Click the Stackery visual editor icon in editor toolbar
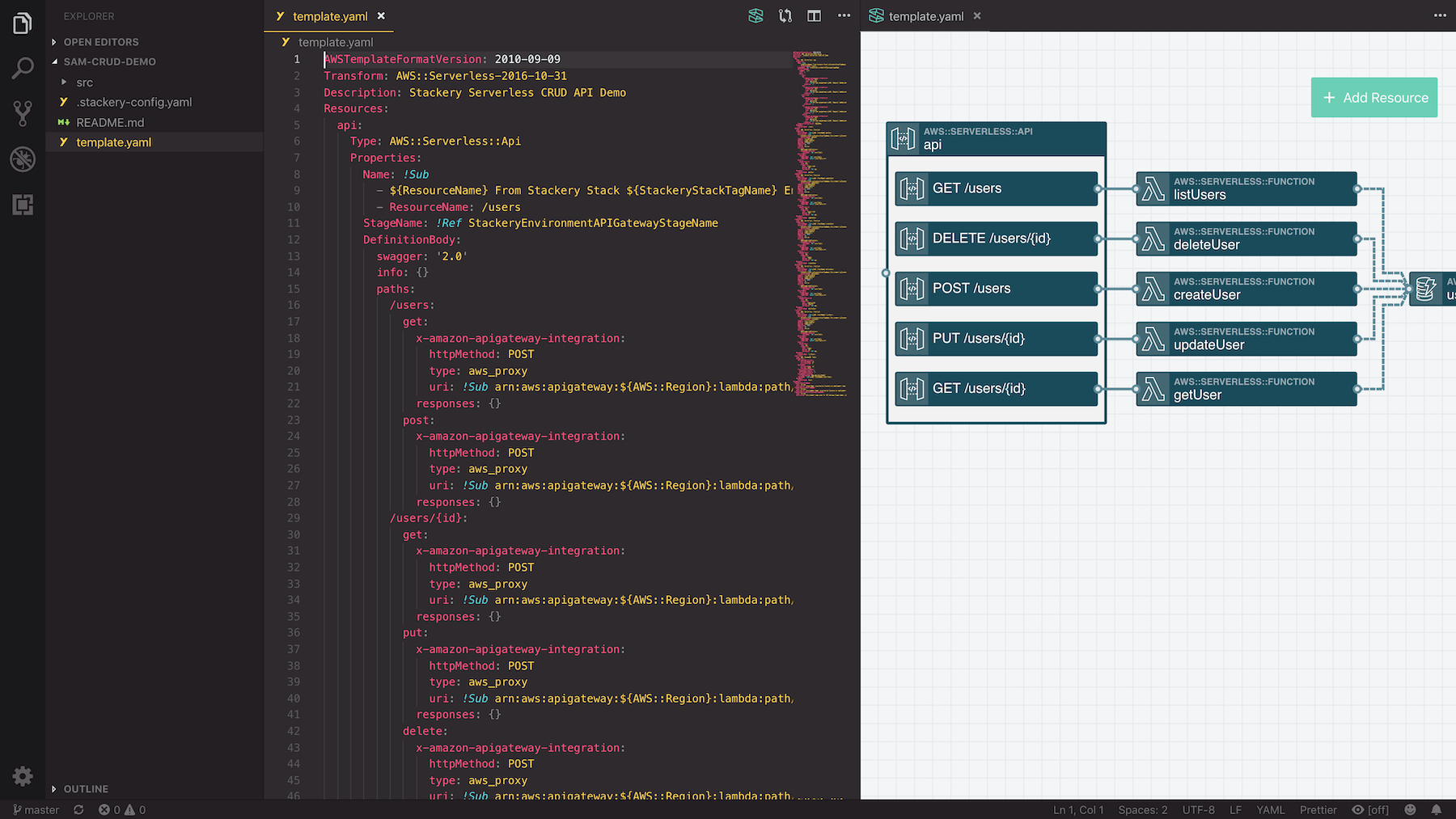 tap(756, 15)
